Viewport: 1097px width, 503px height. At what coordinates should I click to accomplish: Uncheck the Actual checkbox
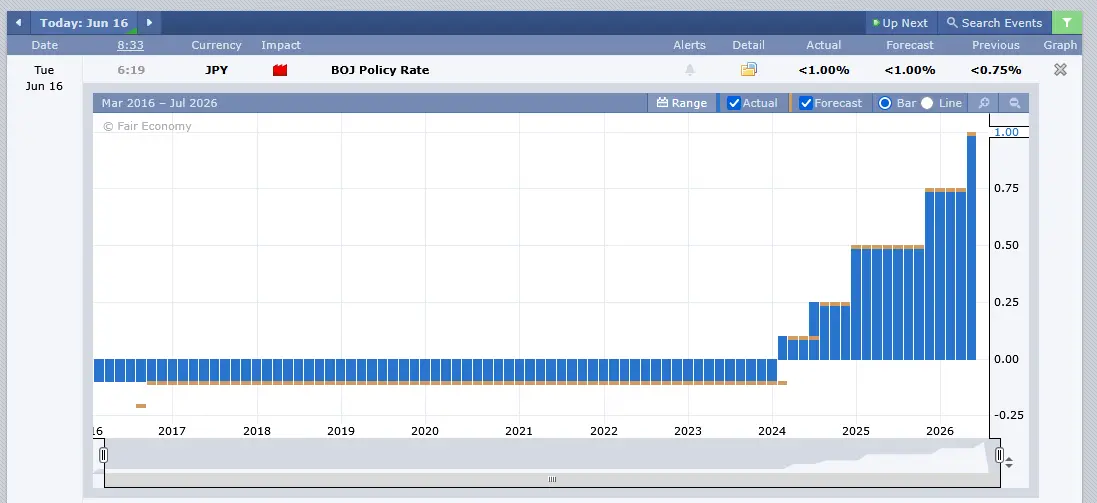[x=734, y=103]
